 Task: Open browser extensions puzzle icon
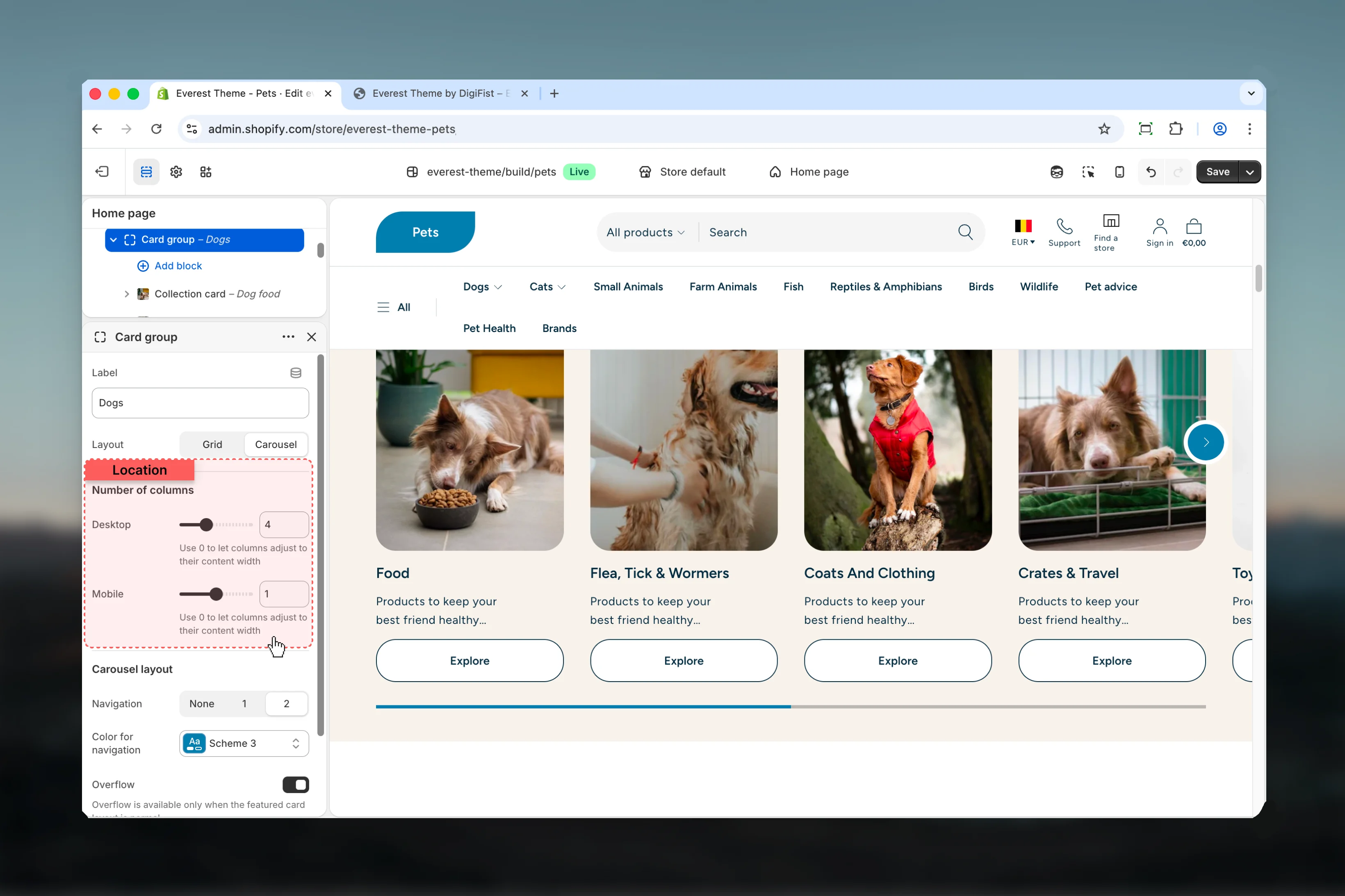[1175, 129]
